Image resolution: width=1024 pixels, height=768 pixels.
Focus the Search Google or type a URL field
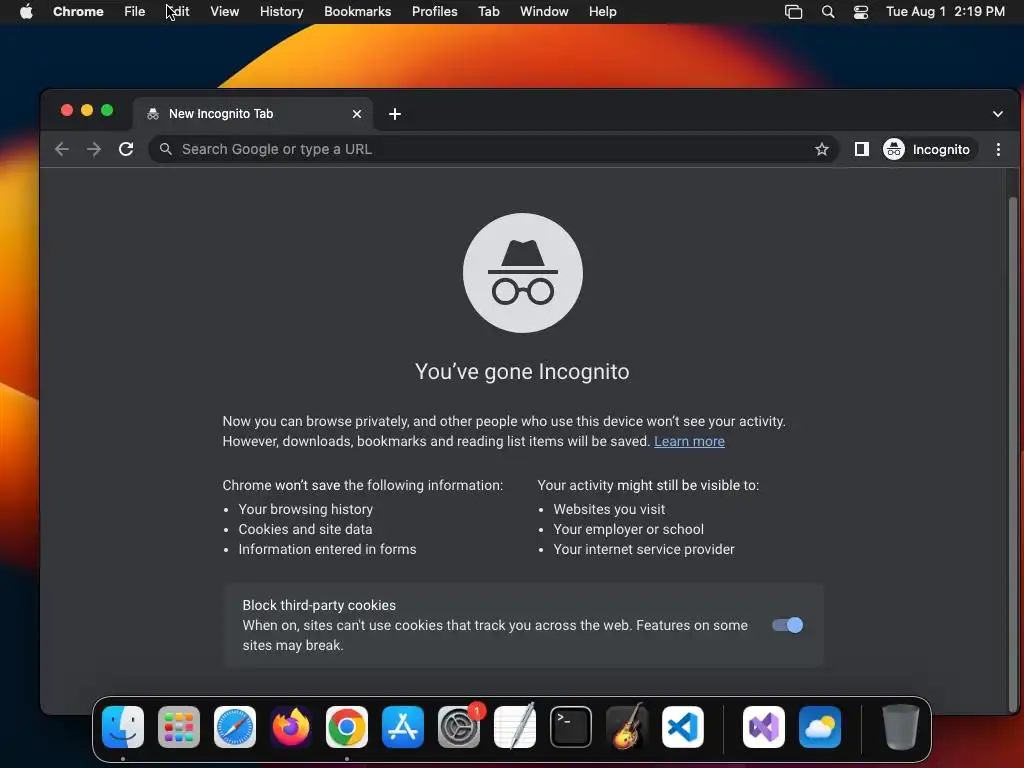pyautogui.click(x=493, y=150)
